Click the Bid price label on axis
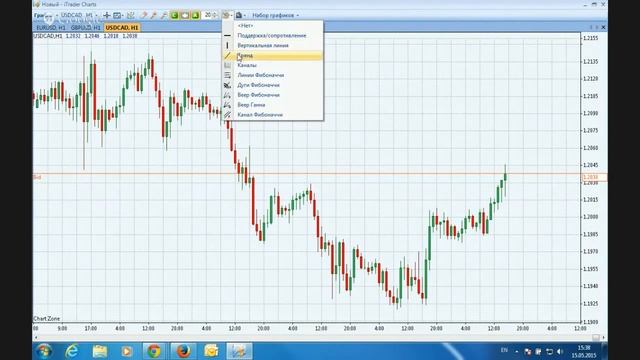Image resolution: width=640 pixels, height=360 pixels. [594, 178]
